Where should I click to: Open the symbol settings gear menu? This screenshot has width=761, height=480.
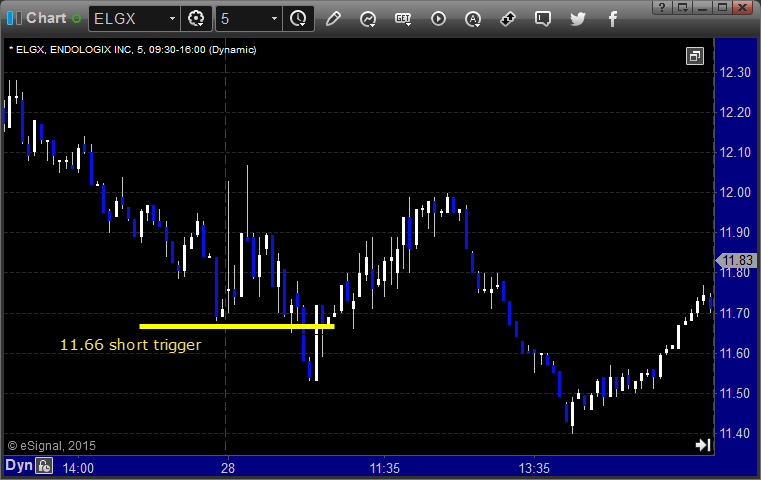[x=196, y=19]
